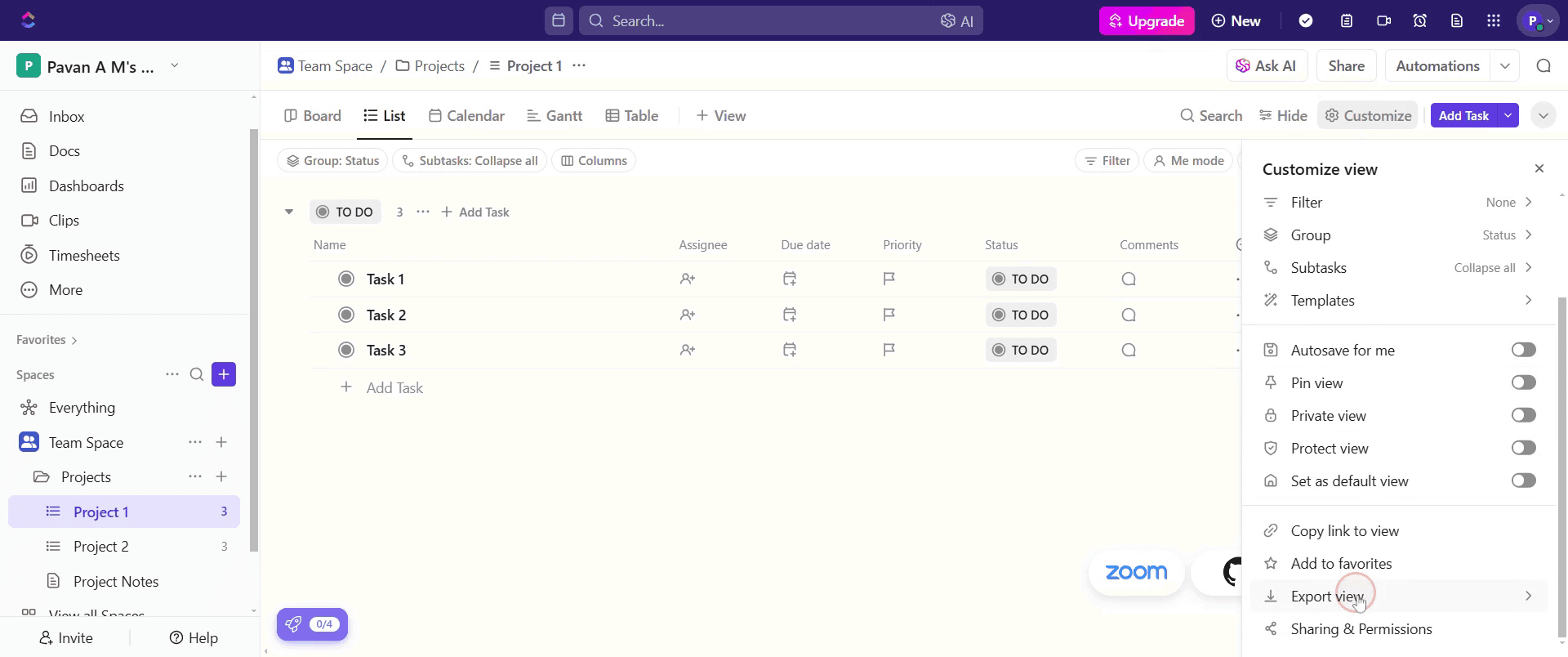The image size is (1568, 657).
Task: Open the Export view submenu
Action: tap(1397, 596)
